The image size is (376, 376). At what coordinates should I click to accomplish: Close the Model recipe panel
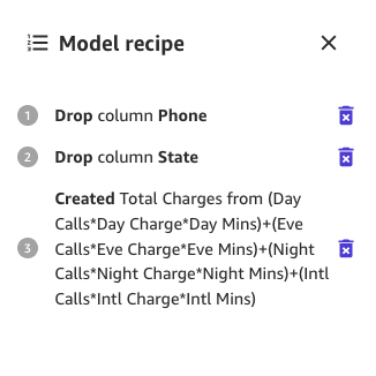[329, 43]
